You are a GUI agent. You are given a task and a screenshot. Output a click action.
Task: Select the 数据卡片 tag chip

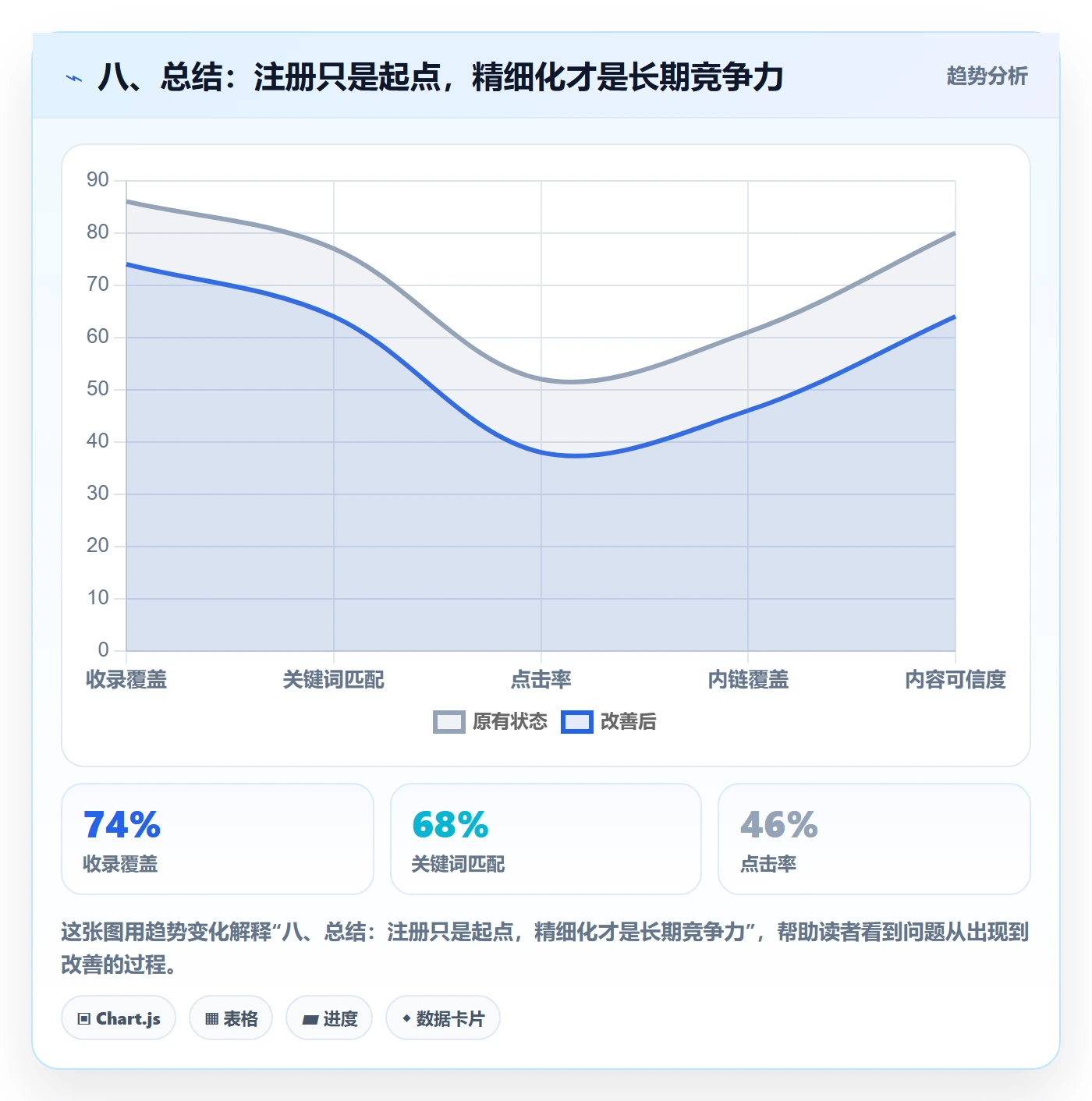click(x=443, y=1018)
